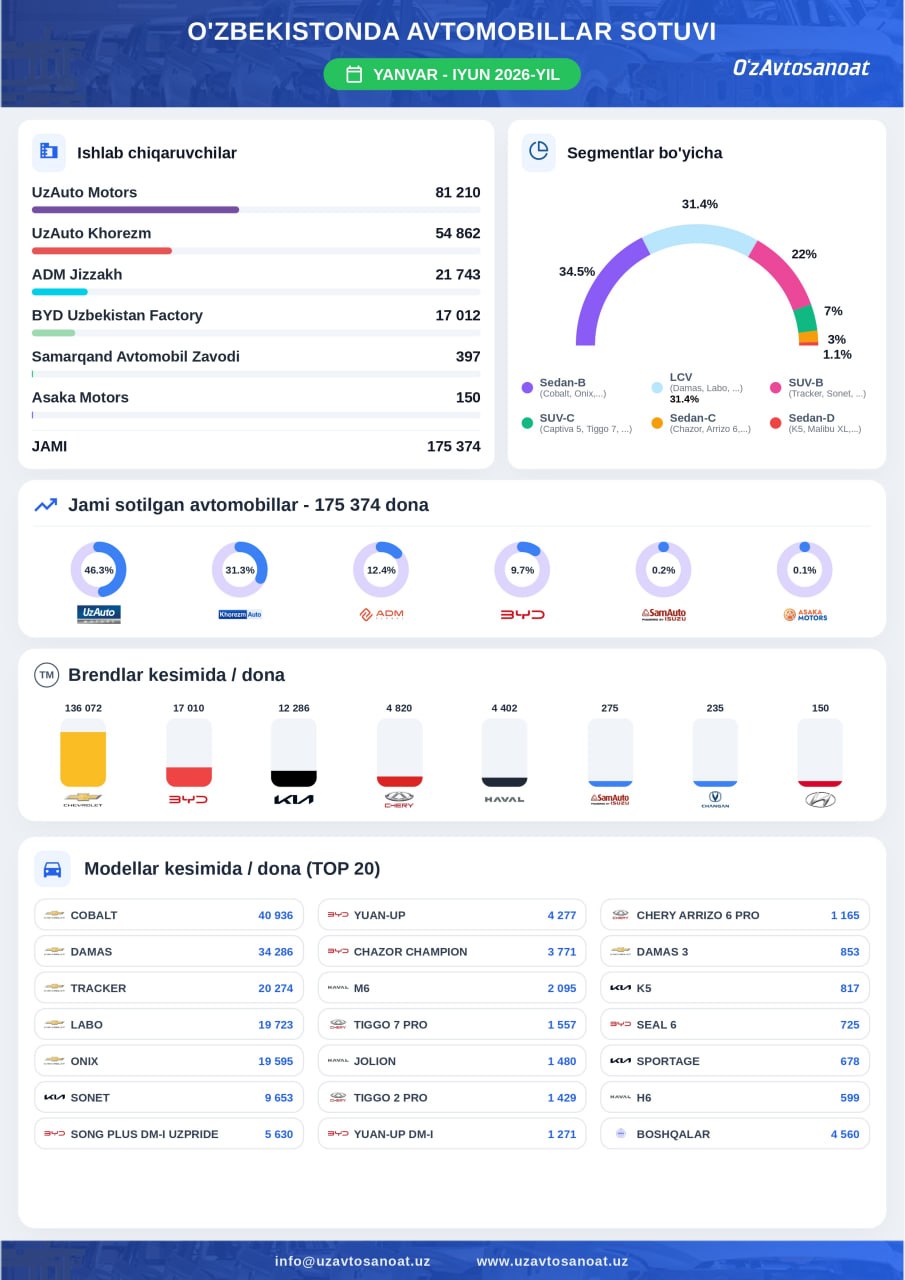Click the calendar icon in the date badge

[x=354, y=74]
